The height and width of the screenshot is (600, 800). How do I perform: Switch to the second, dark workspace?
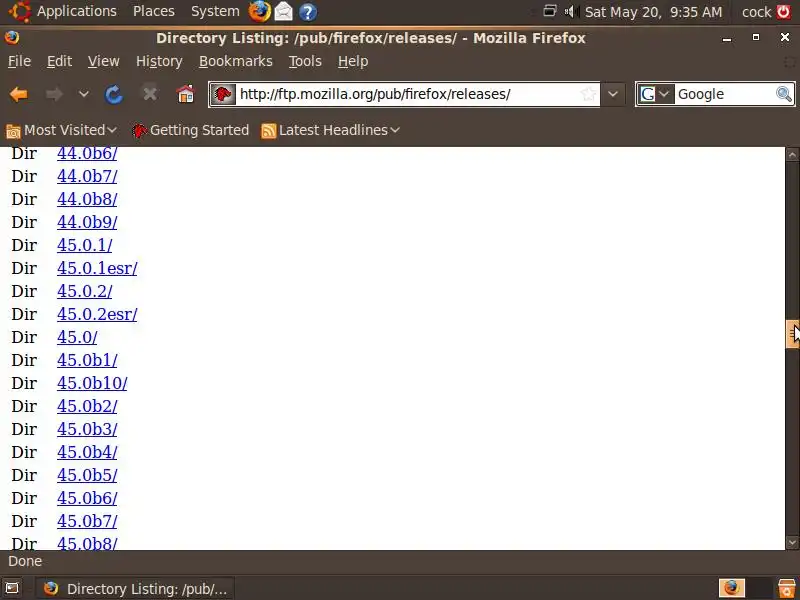(758, 588)
